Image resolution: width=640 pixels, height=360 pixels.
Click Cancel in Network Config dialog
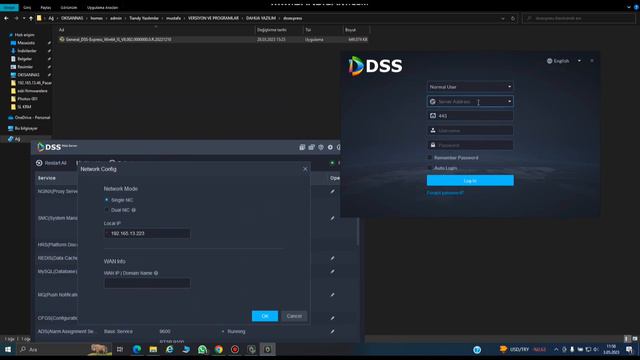294,316
